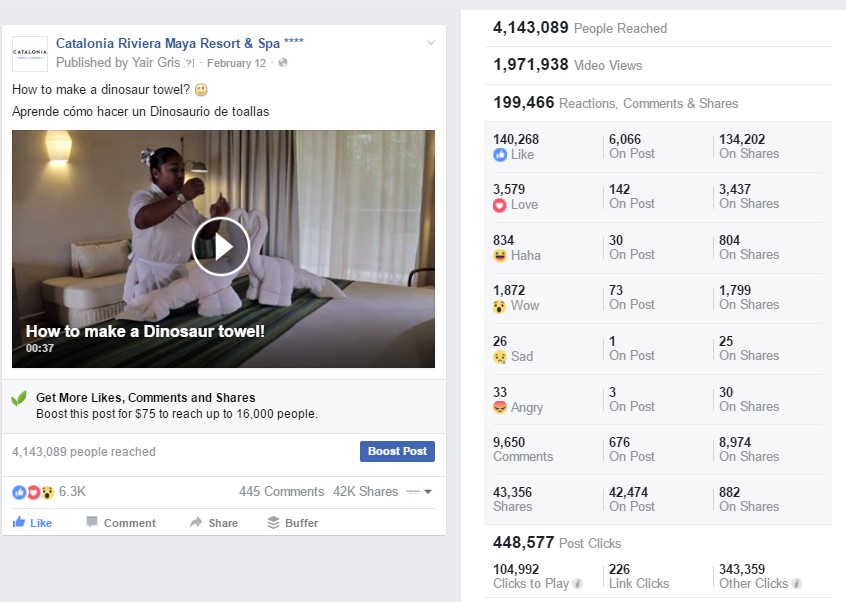The height and width of the screenshot is (602, 846).
Task: Click the Boost Post button
Action: pos(397,451)
